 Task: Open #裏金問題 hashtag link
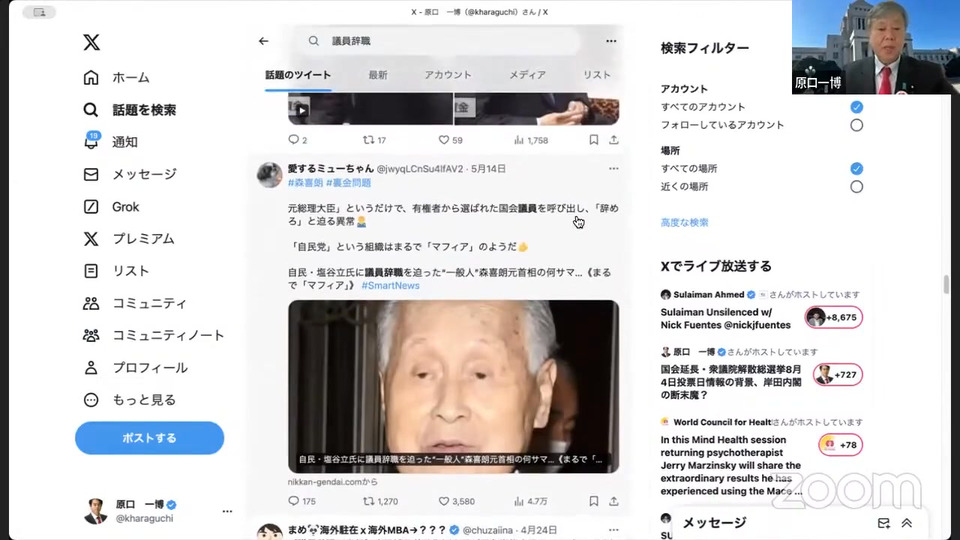348,182
